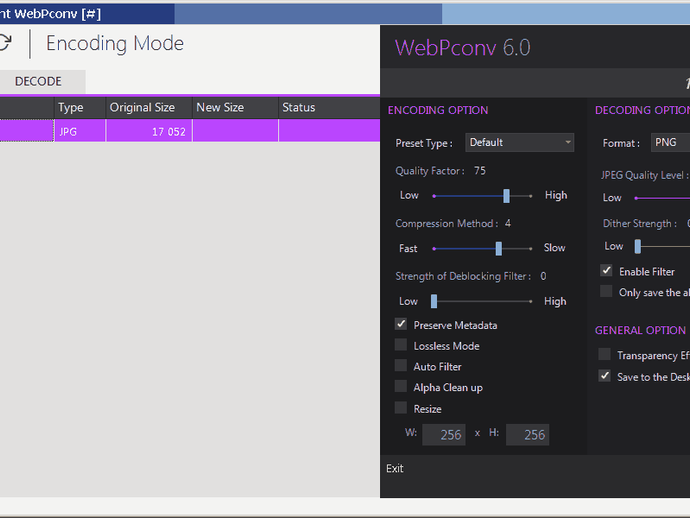Click the resize width W input field

pos(444,435)
